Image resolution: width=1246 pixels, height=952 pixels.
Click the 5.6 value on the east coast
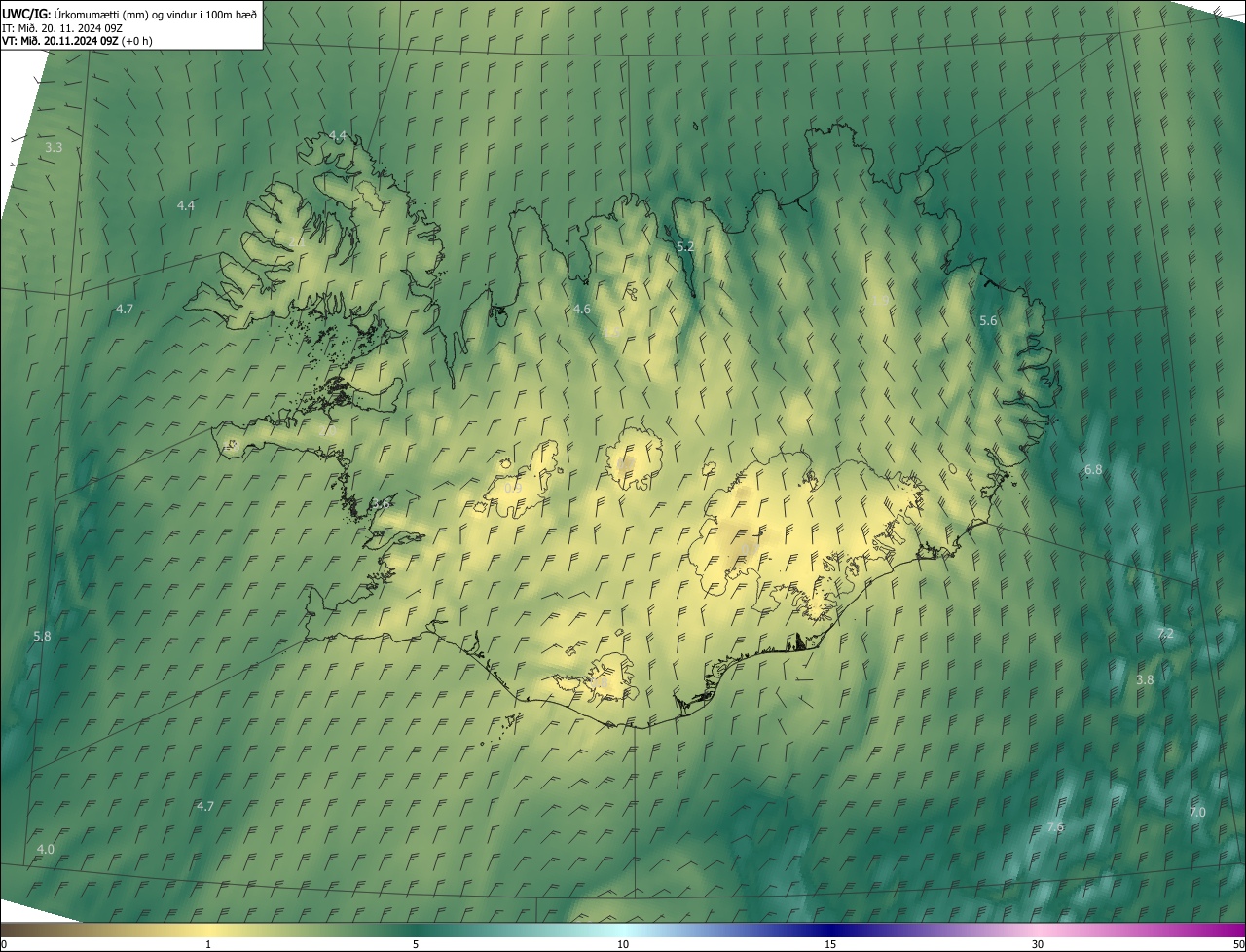[x=988, y=321]
